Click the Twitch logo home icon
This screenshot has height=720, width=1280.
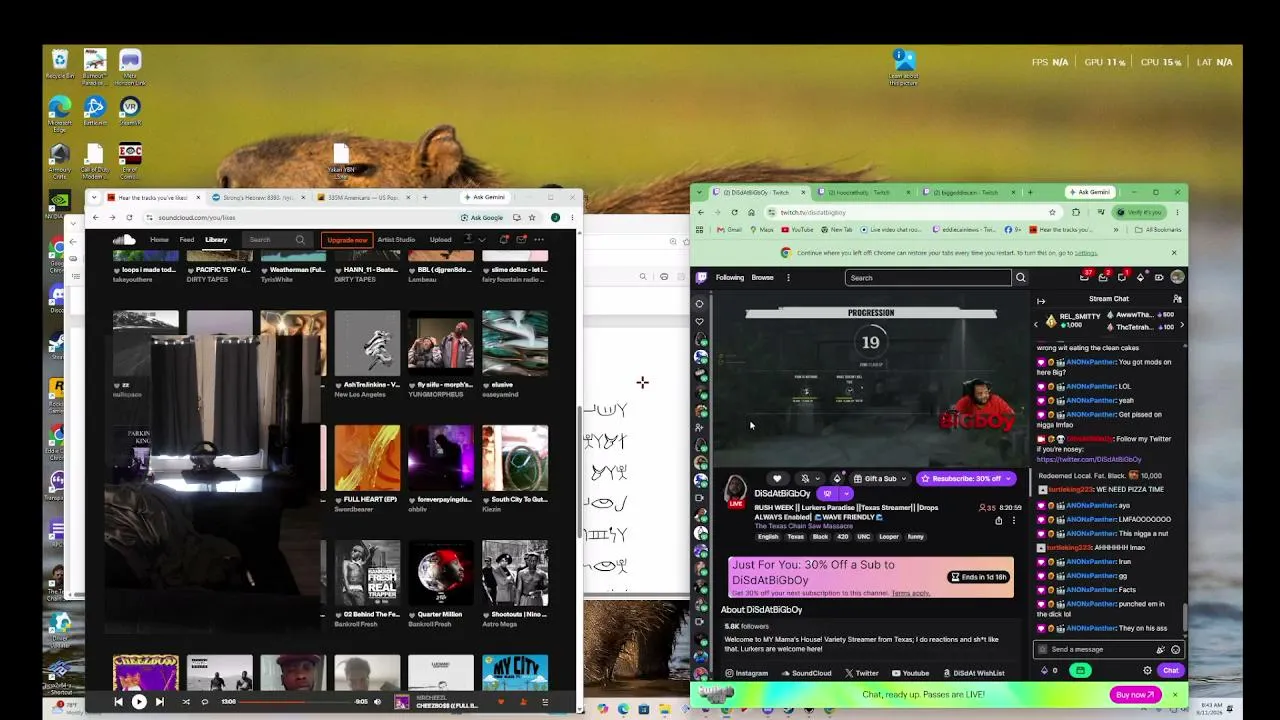[x=702, y=278]
